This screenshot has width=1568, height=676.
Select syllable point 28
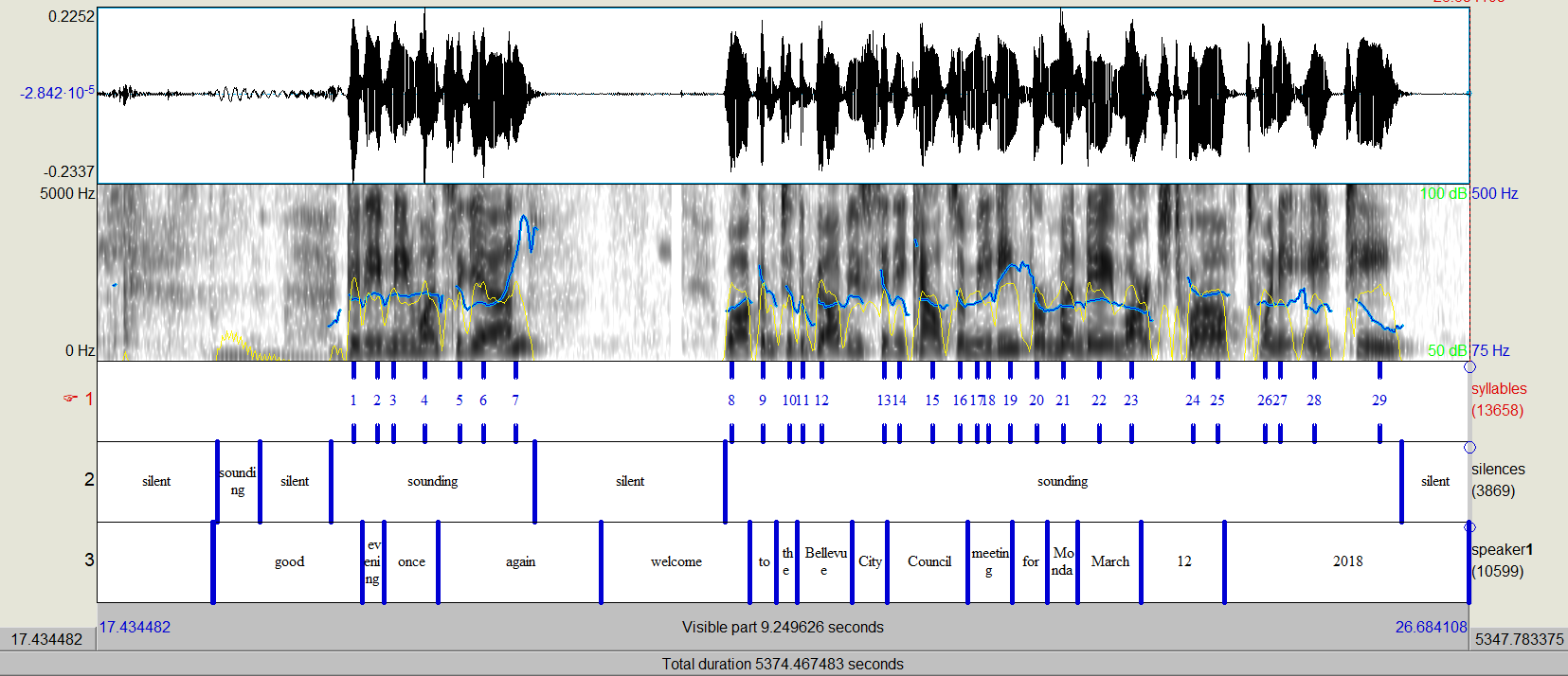1314,400
